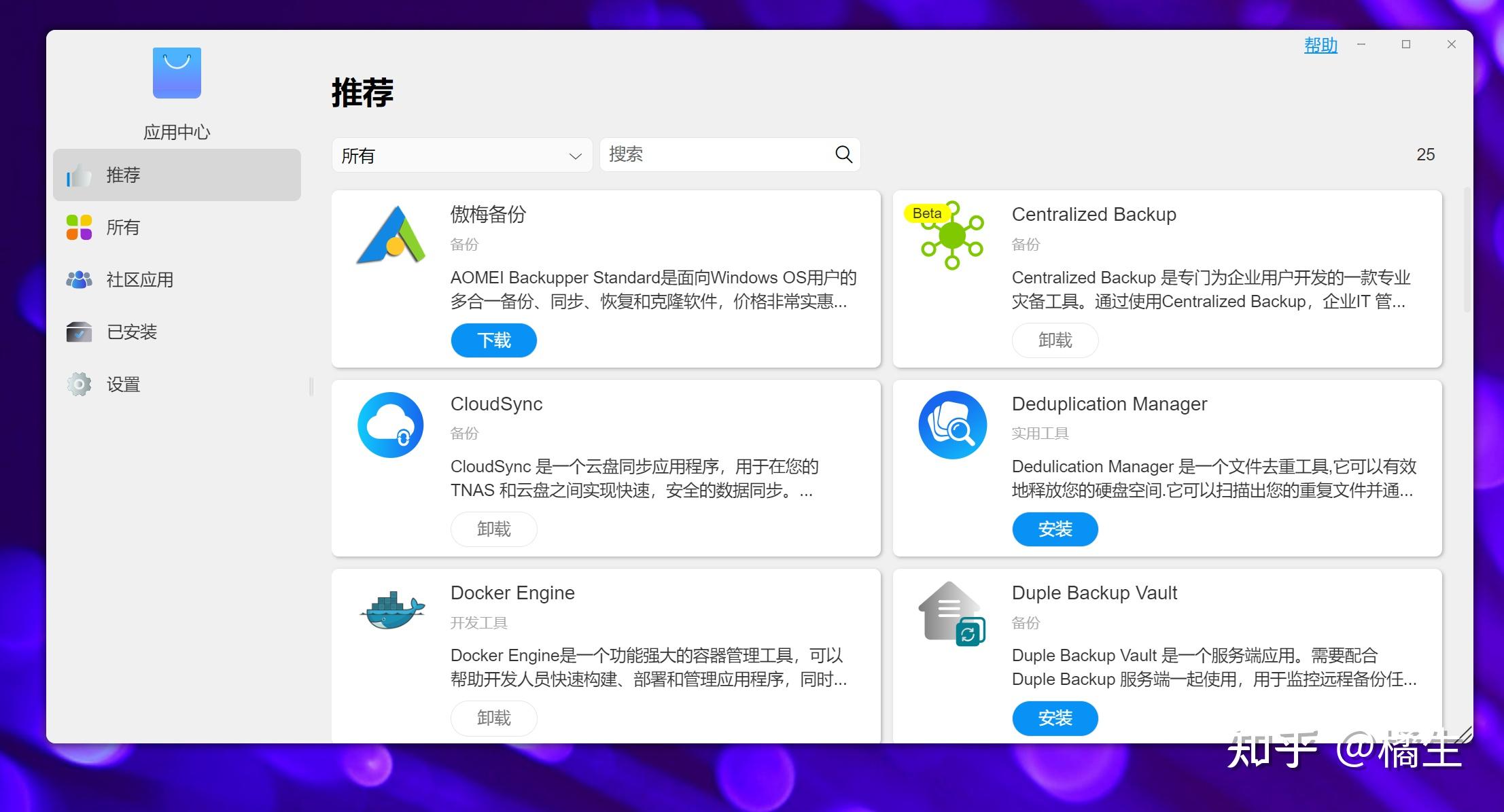Minimize the App Center window
This screenshot has height=812, width=1504.
pyautogui.click(x=1361, y=44)
